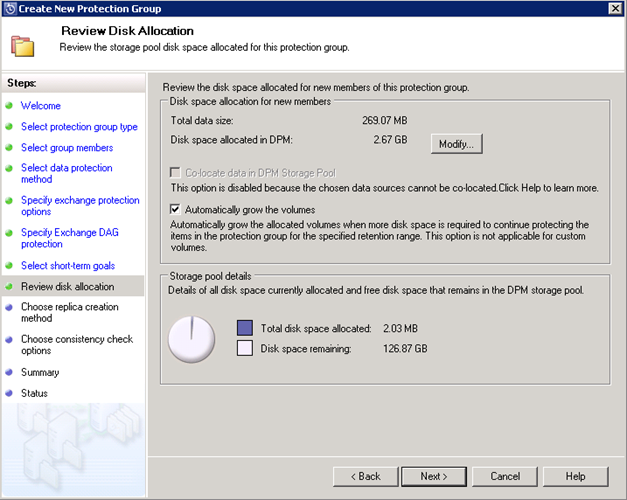Click the green bullet beside Welcome
627x500 pixels.
pos(10,106)
